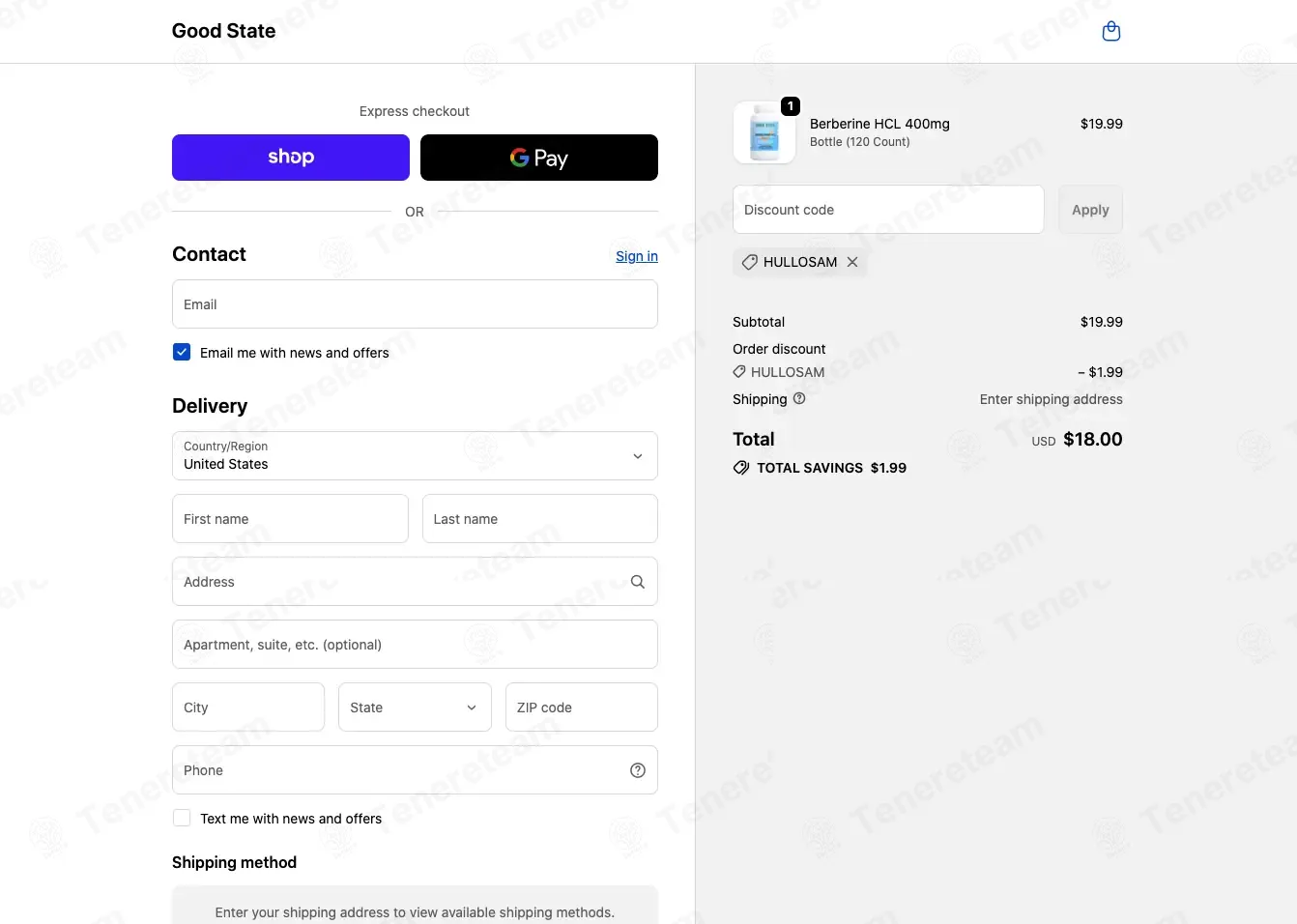Focus the City input field
The image size is (1297, 924).
[248, 707]
